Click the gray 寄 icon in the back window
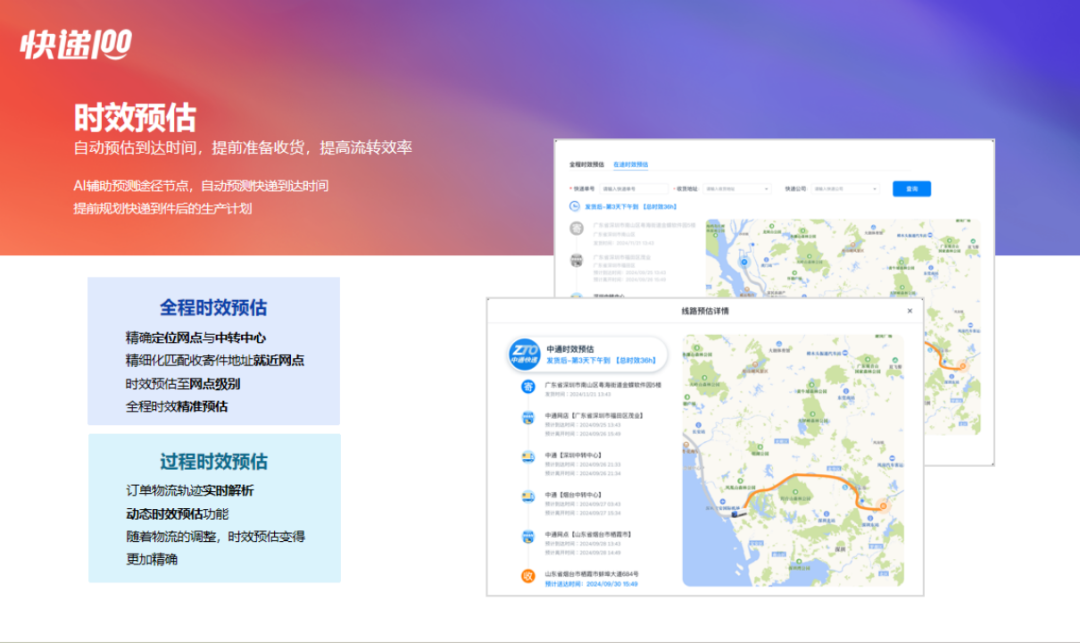This screenshot has width=1080, height=643. point(577,228)
